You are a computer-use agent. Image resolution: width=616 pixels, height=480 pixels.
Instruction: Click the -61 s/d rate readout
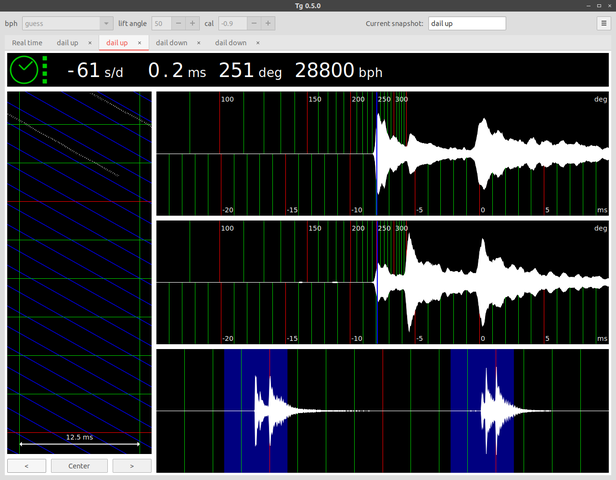pyautogui.click(x=95, y=71)
